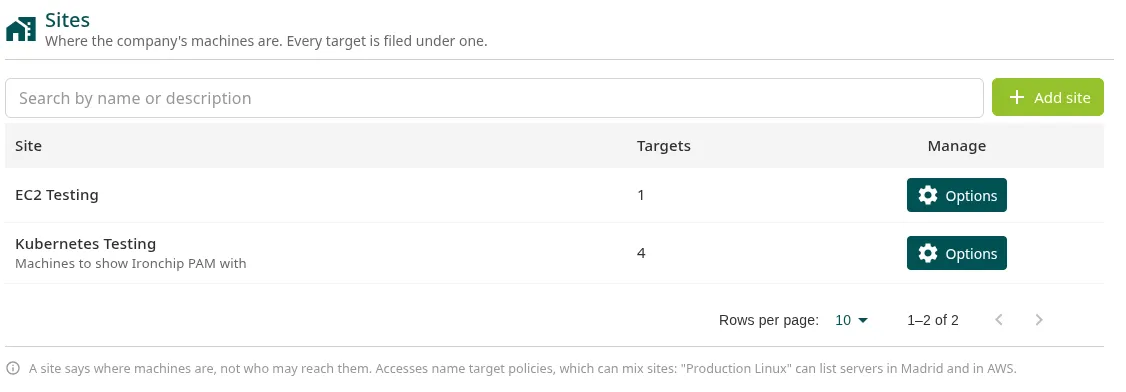The height and width of the screenshot is (392, 1126).
Task: Click the Sites building icon
Action: pyautogui.click(x=21, y=29)
